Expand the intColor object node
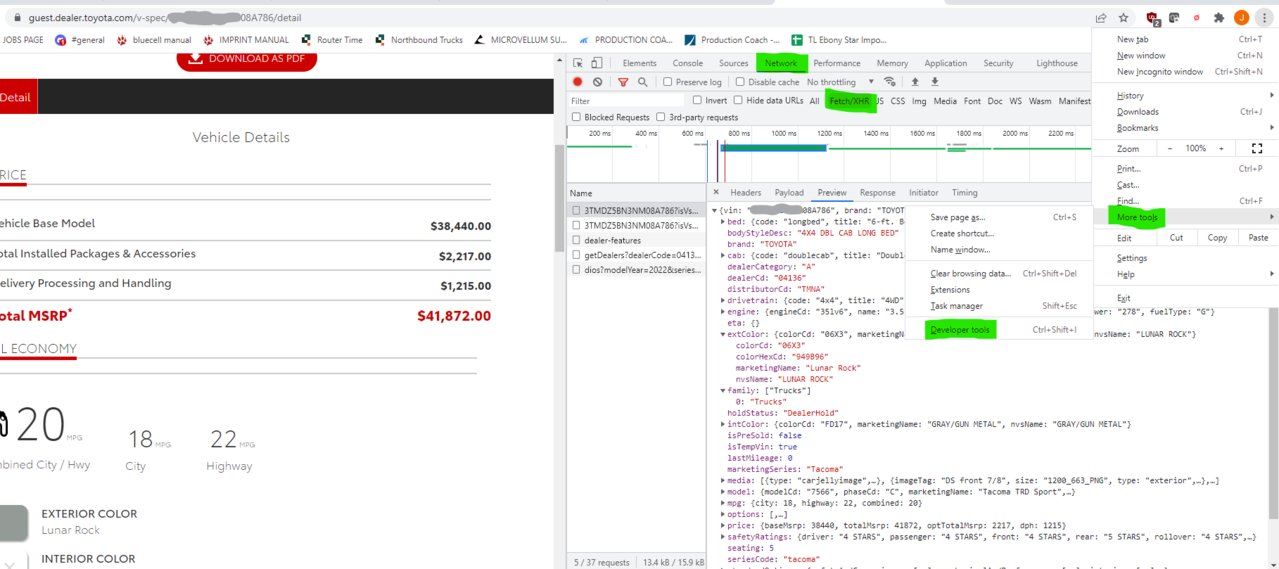Screen dimensions: 1279x569 722,424
